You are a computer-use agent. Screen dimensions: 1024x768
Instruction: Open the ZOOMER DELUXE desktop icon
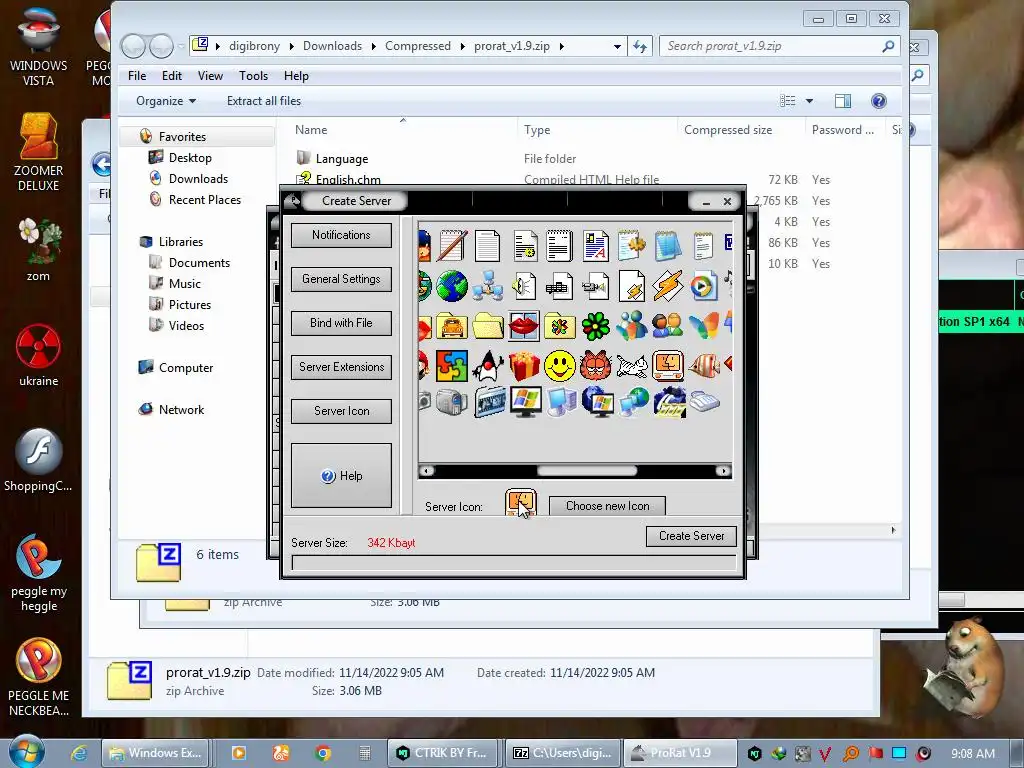coord(39,152)
